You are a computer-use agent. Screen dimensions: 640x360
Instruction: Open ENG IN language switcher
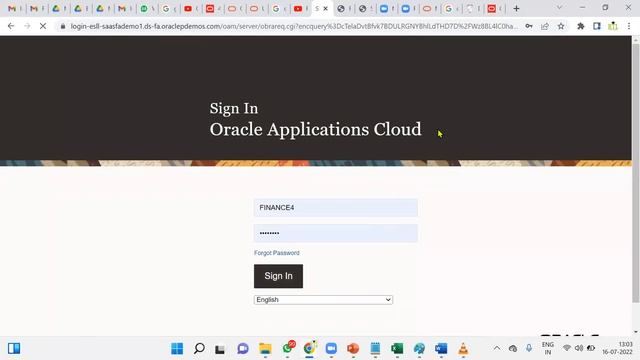click(x=548, y=348)
